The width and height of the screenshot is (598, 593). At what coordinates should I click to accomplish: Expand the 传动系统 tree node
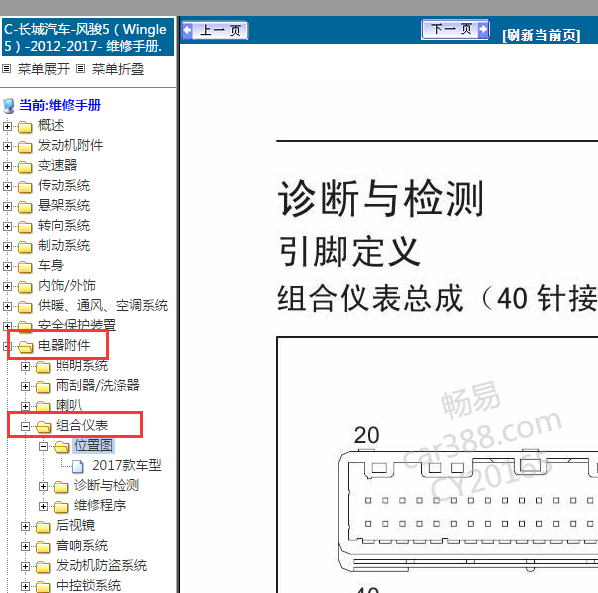(7, 186)
